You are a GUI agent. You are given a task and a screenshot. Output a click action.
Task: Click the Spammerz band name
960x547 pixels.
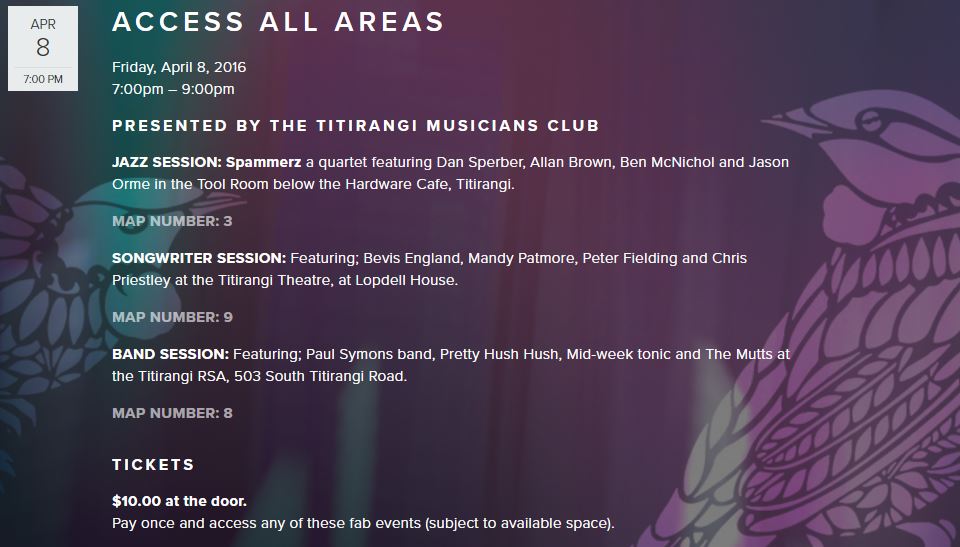pos(263,162)
